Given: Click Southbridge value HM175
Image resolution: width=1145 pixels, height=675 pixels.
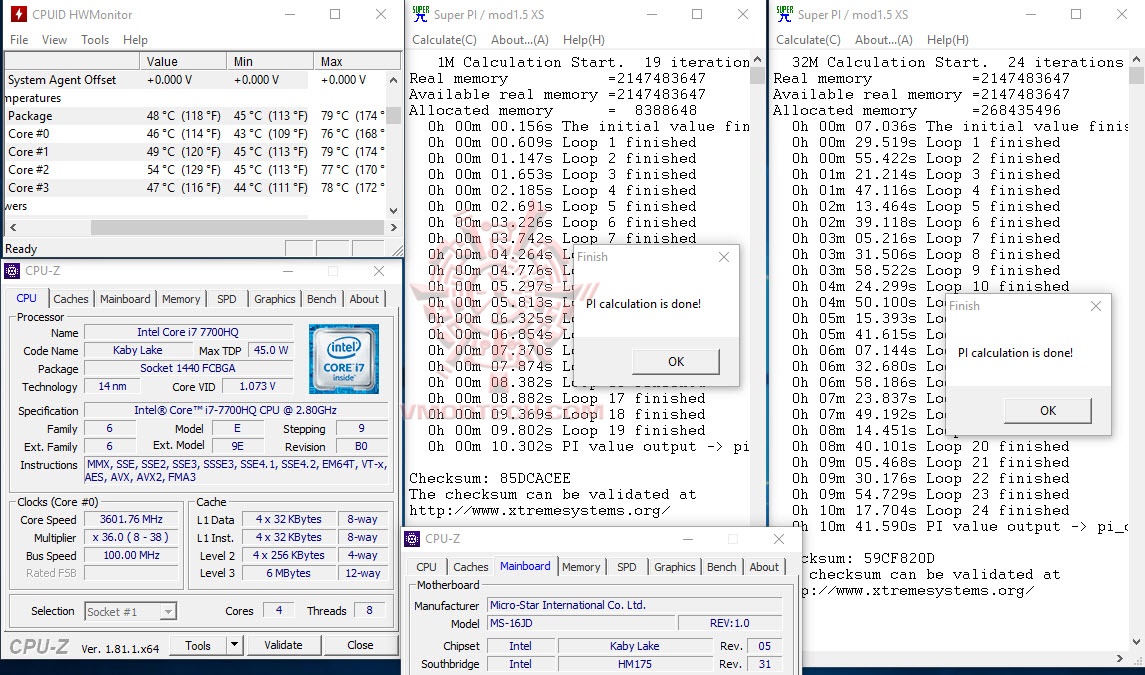Looking at the screenshot, I should click(x=635, y=664).
